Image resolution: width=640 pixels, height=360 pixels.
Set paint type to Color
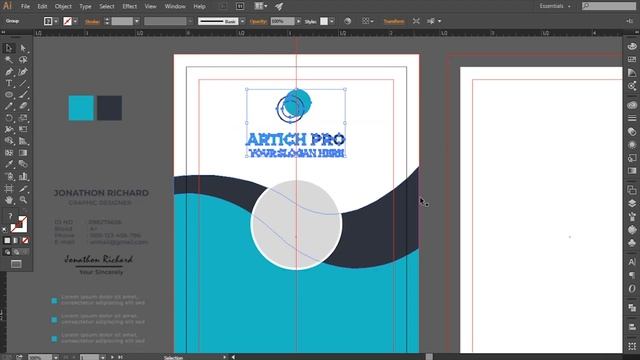pos(7,240)
